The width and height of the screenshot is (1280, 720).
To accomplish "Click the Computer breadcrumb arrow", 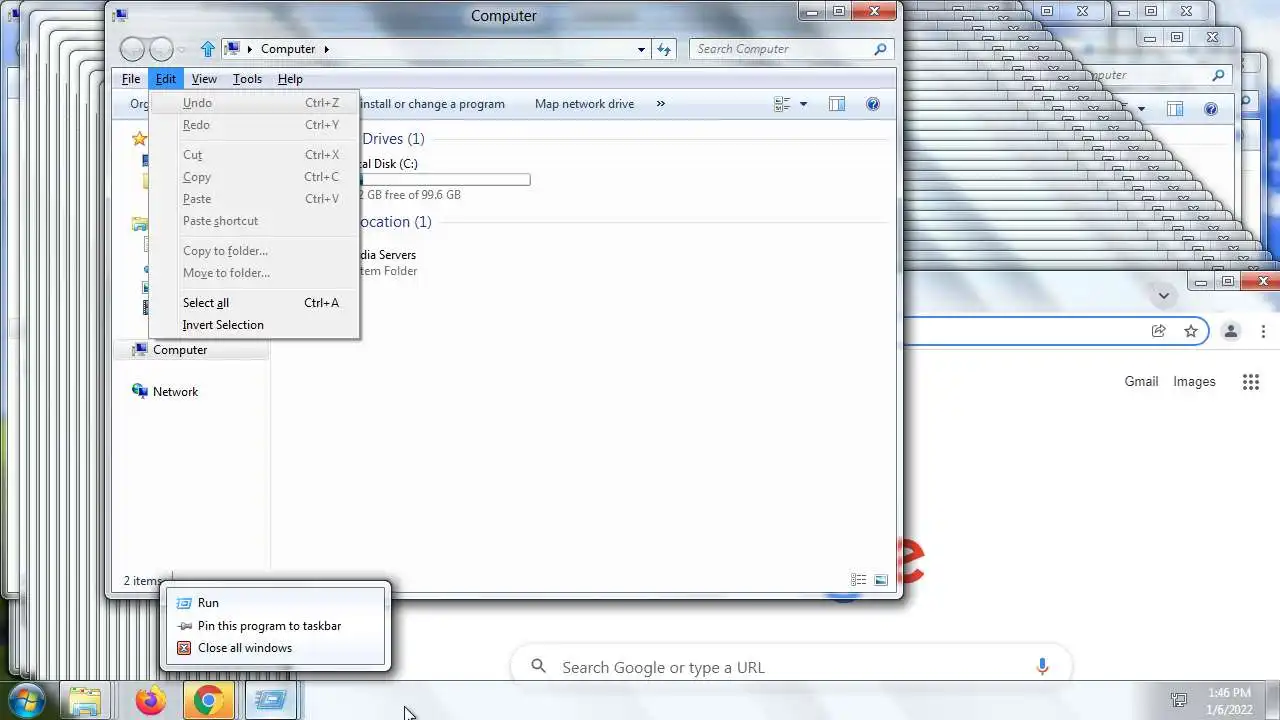I will point(326,49).
